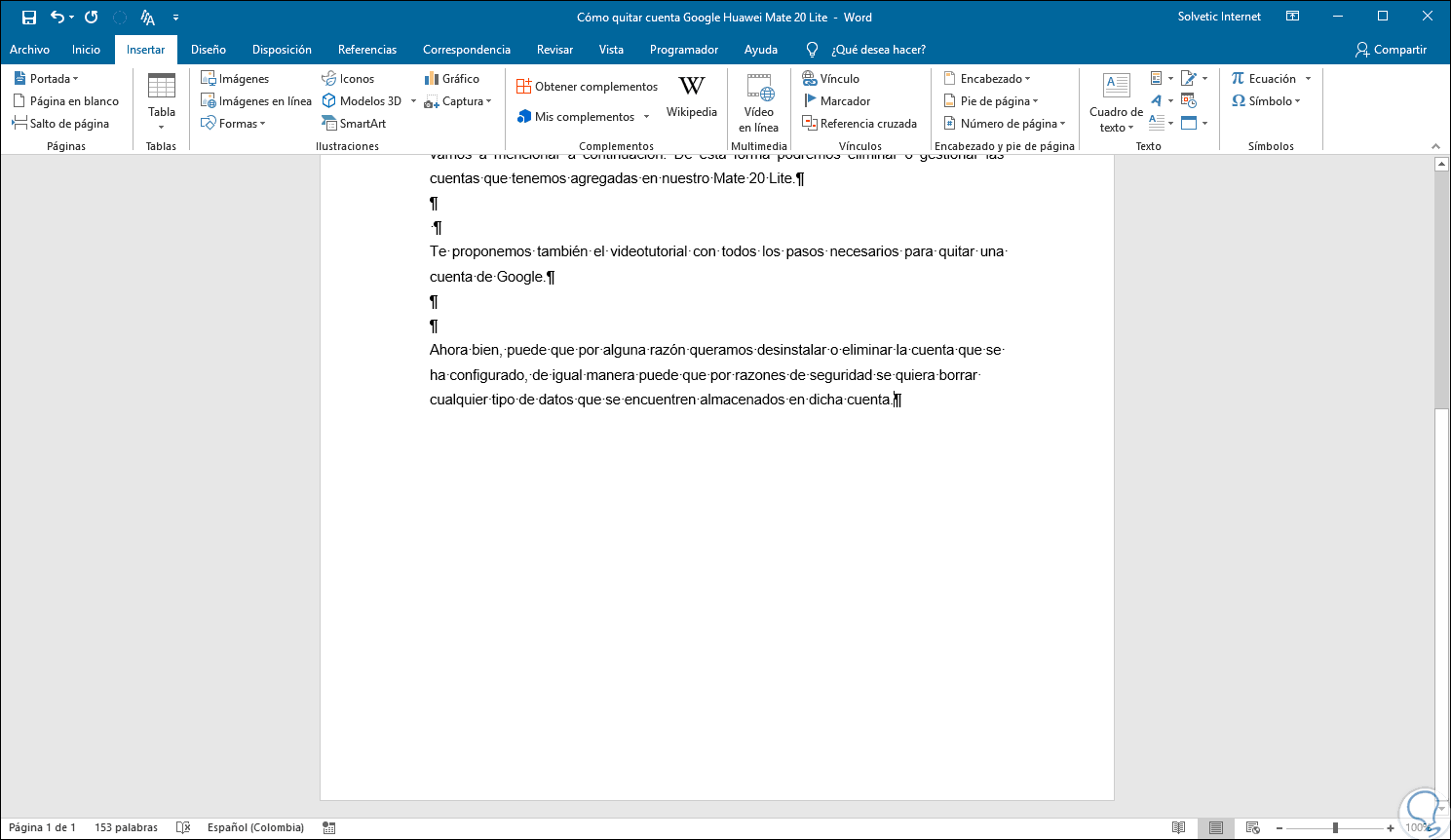Switch to Web Layout view icon
The height and width of the screenshot is (840, 1451).
1253,827
